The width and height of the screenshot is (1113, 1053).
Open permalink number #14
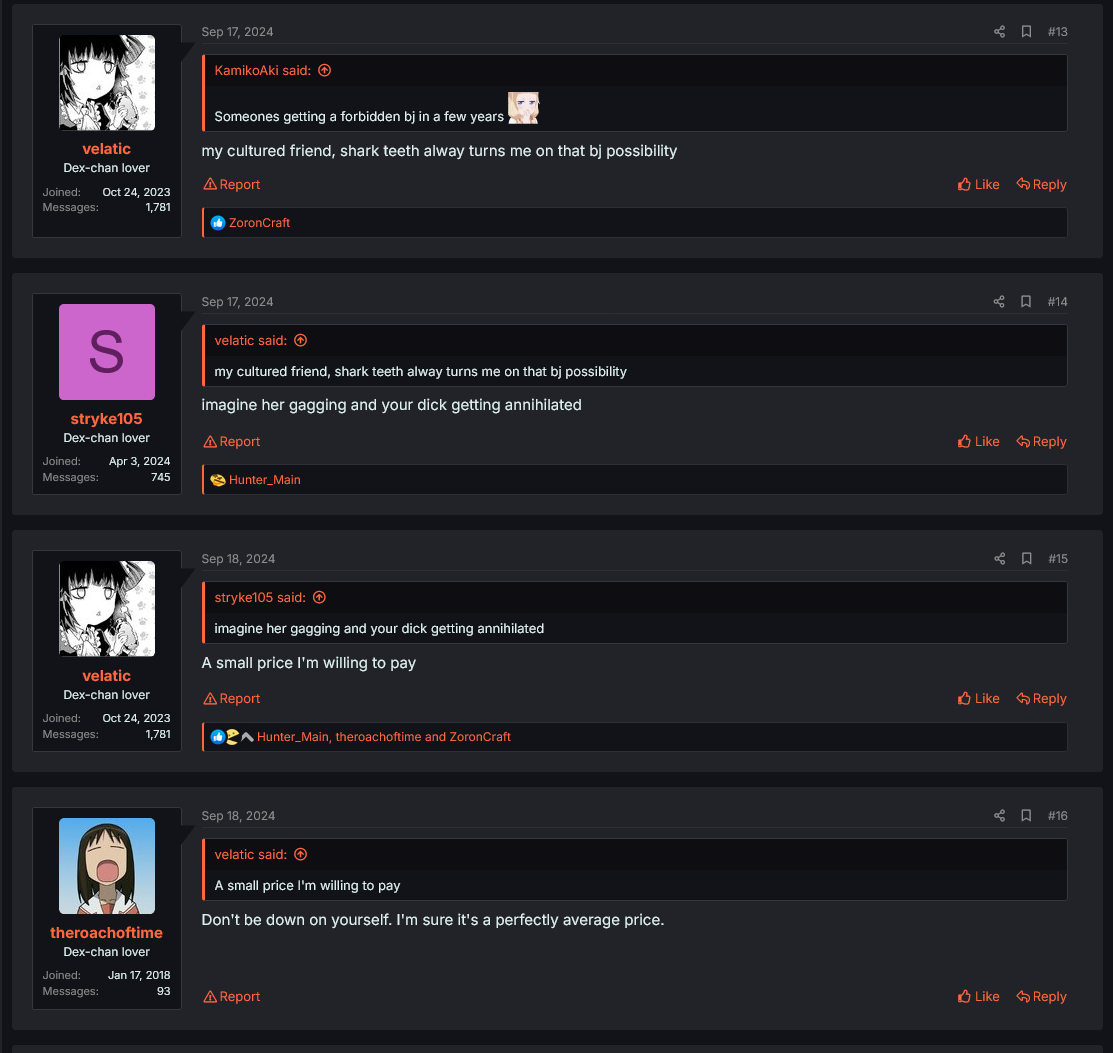[x=1057, y=302]
